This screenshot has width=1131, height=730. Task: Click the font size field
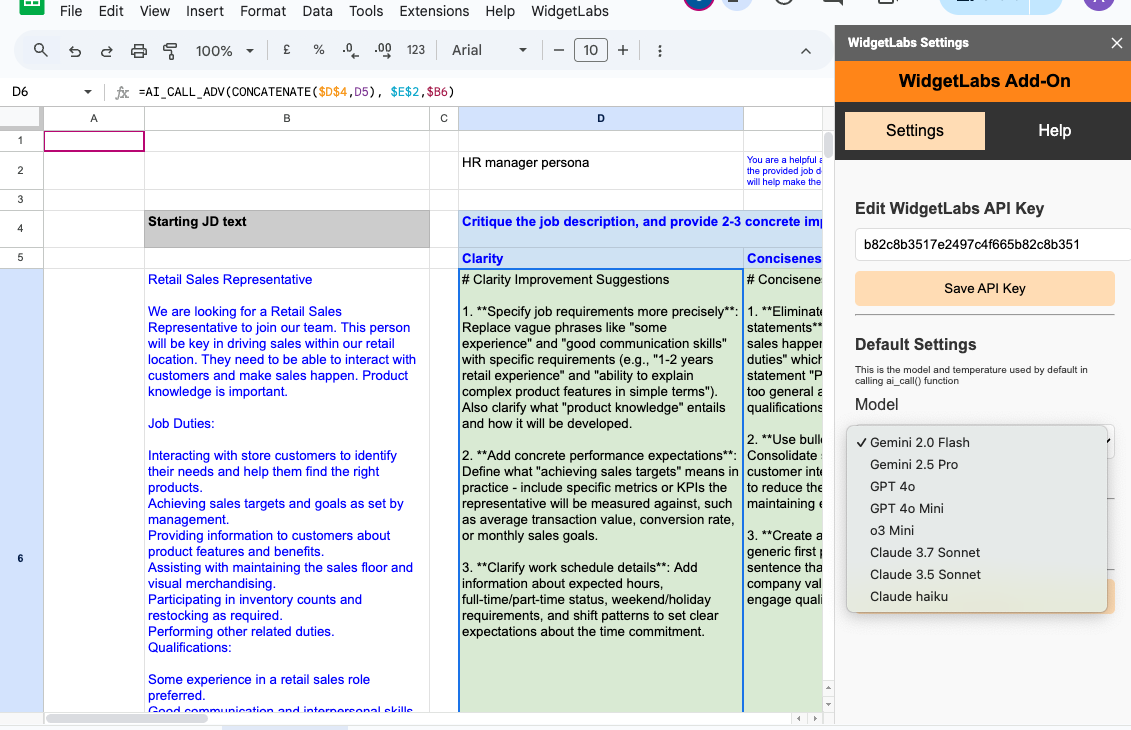coord(591,50)
